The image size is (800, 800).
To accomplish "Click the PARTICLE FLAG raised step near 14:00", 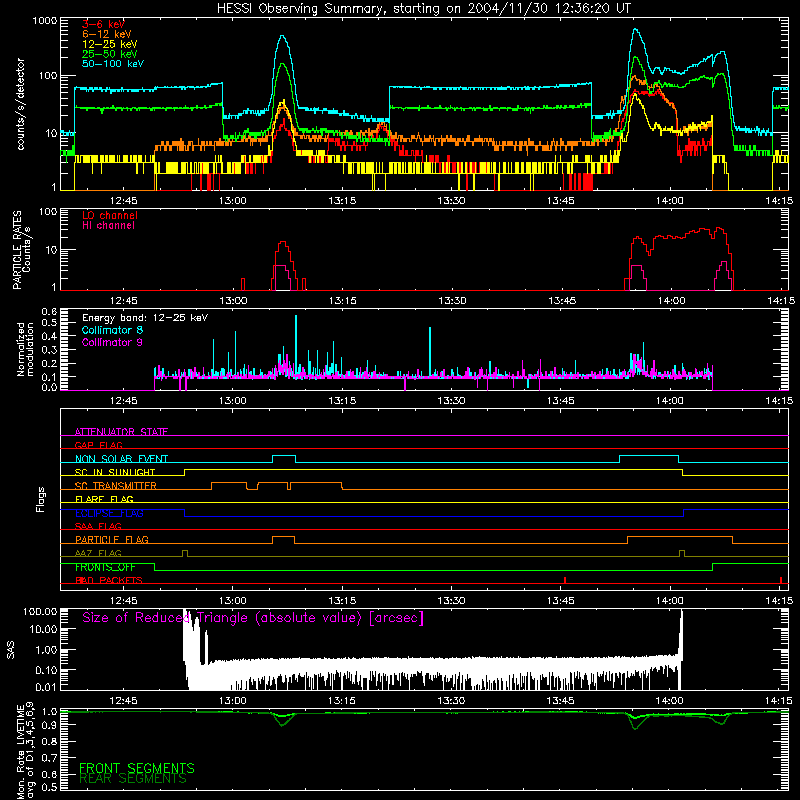I will (680, 537).
